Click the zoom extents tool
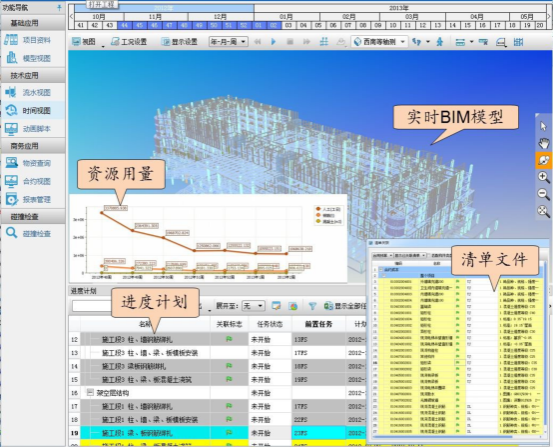Viewport: 554px width, 447px height. (x=543, y=211)
